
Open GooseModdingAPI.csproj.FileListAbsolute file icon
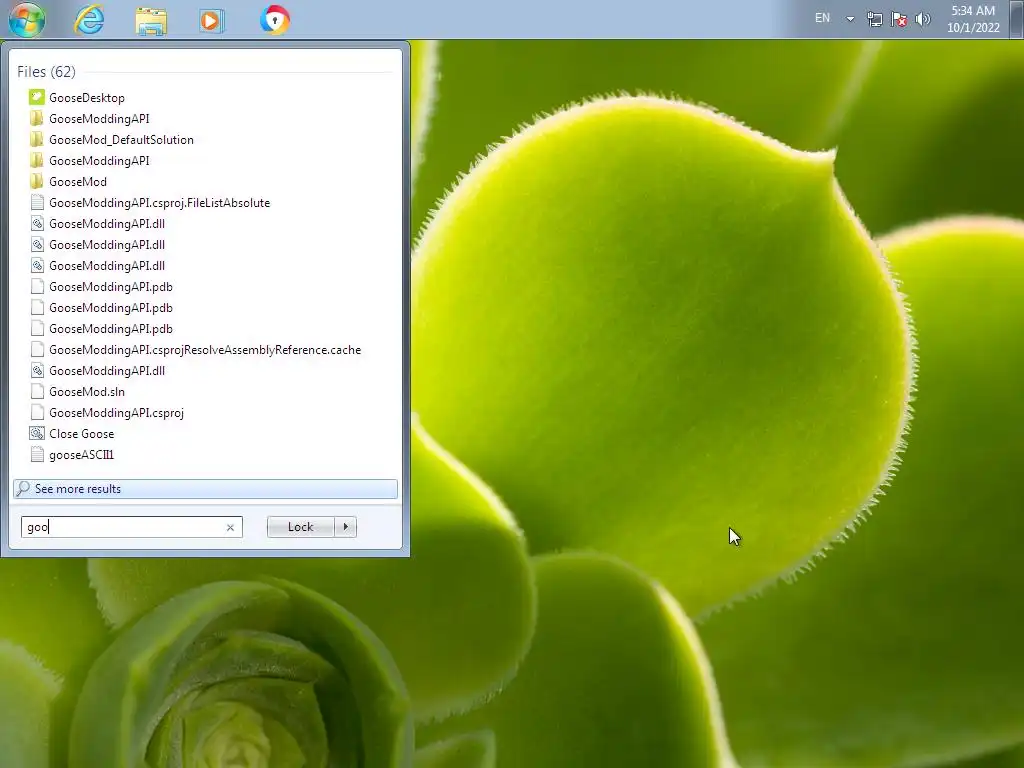coord(37,202)
